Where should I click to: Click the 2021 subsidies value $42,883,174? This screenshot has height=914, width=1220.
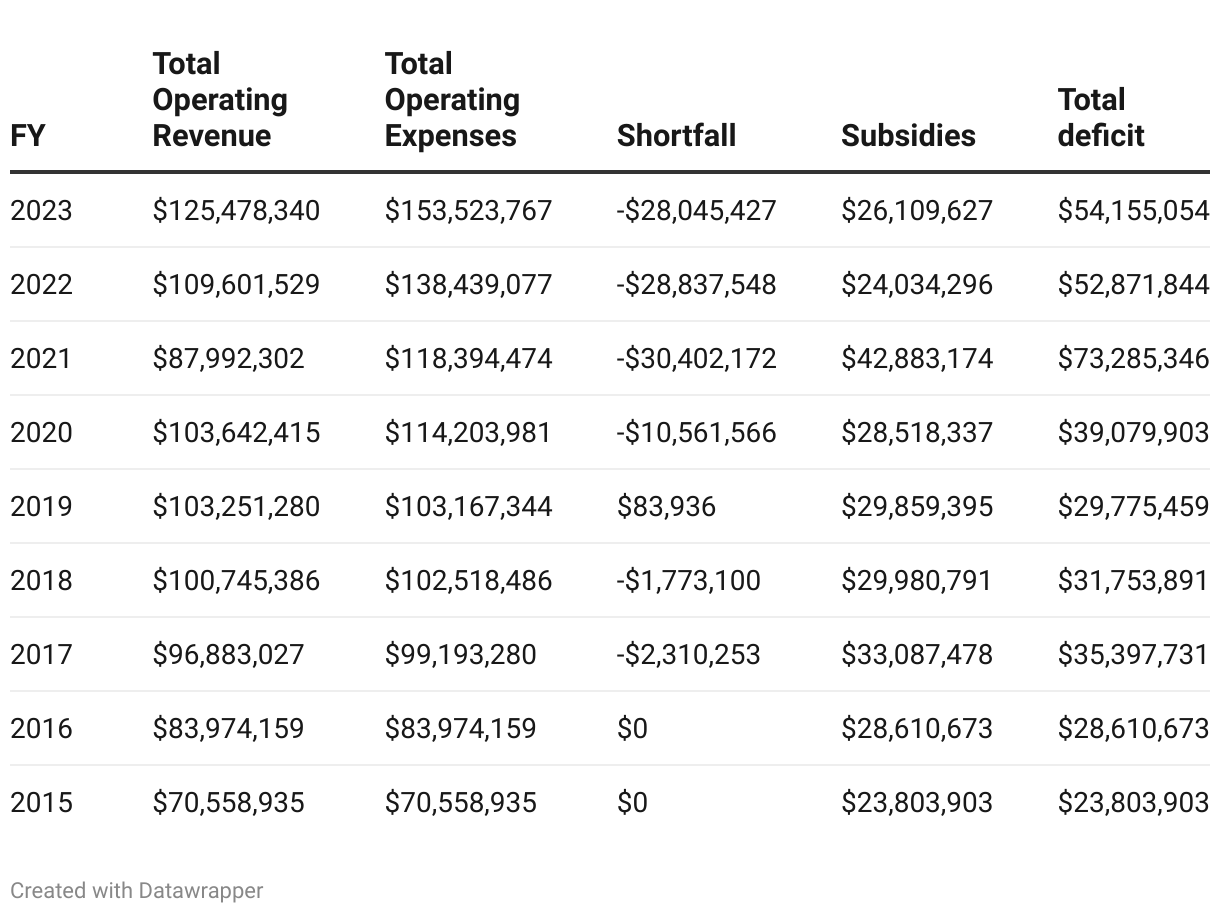coord(917,359)
